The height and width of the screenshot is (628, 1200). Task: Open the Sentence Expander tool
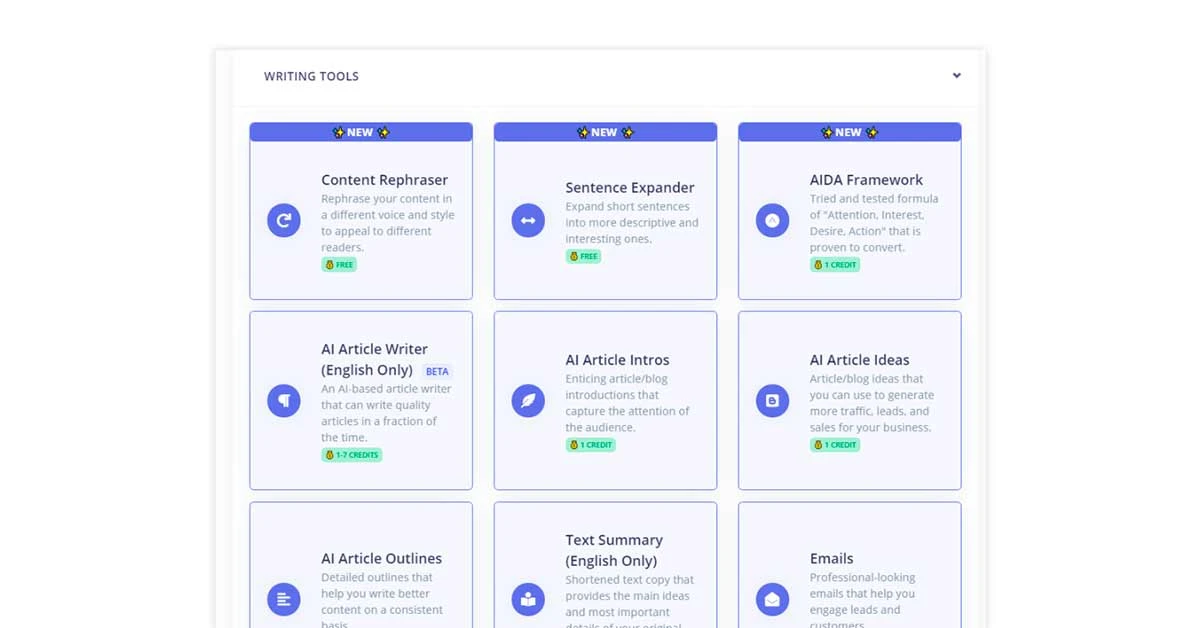[x=629, y=188]
